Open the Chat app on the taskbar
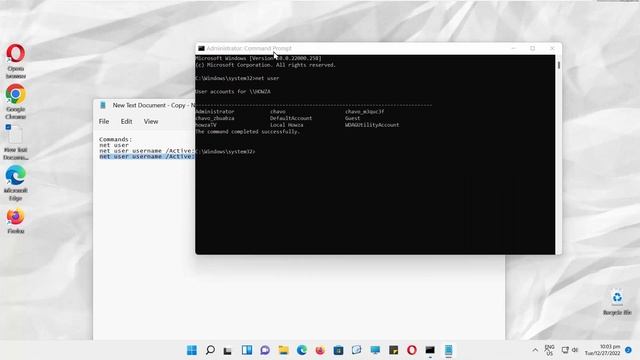Viewport: 640px width, 360px height. (x=265, y=350)
